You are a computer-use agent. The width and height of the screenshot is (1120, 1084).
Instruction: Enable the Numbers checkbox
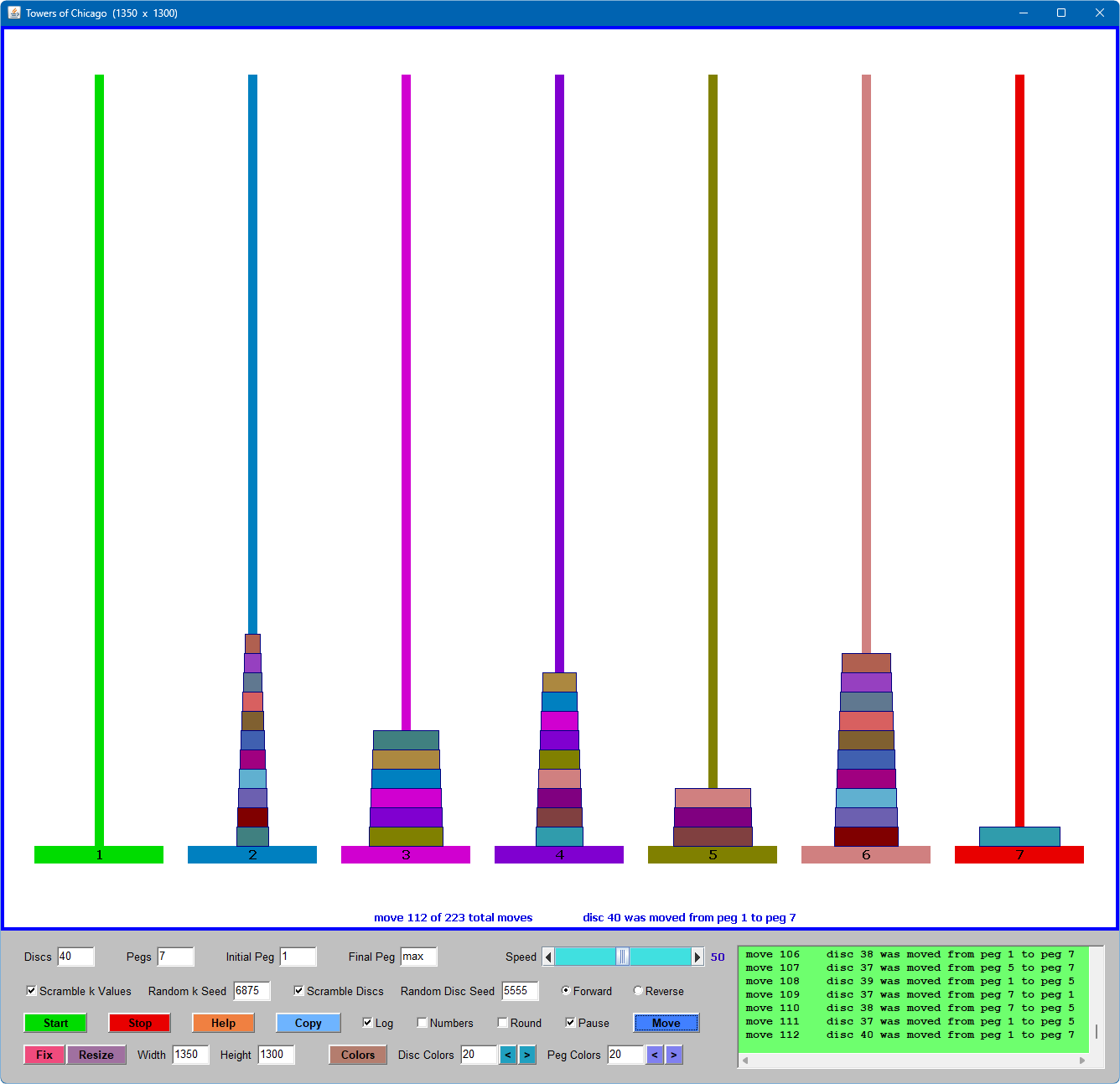423,1023
